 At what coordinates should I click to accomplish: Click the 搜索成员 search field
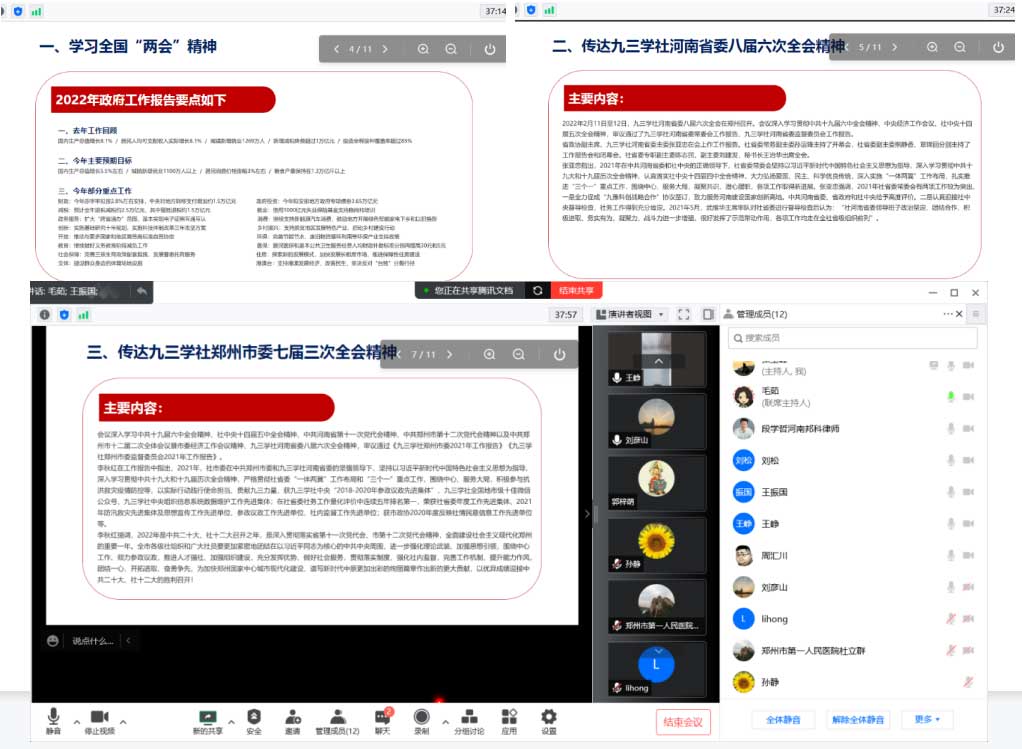[x=852, y=338]
